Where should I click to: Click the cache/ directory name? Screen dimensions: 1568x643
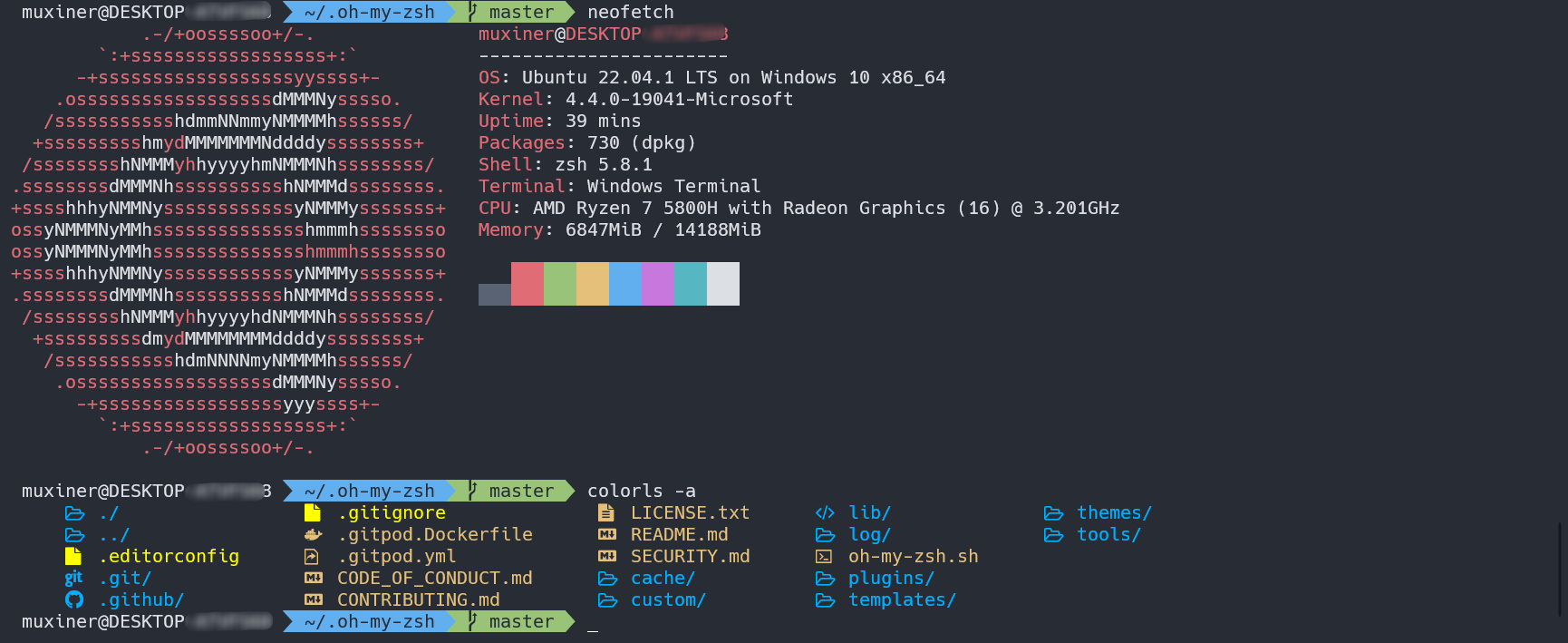pos(663,579)
